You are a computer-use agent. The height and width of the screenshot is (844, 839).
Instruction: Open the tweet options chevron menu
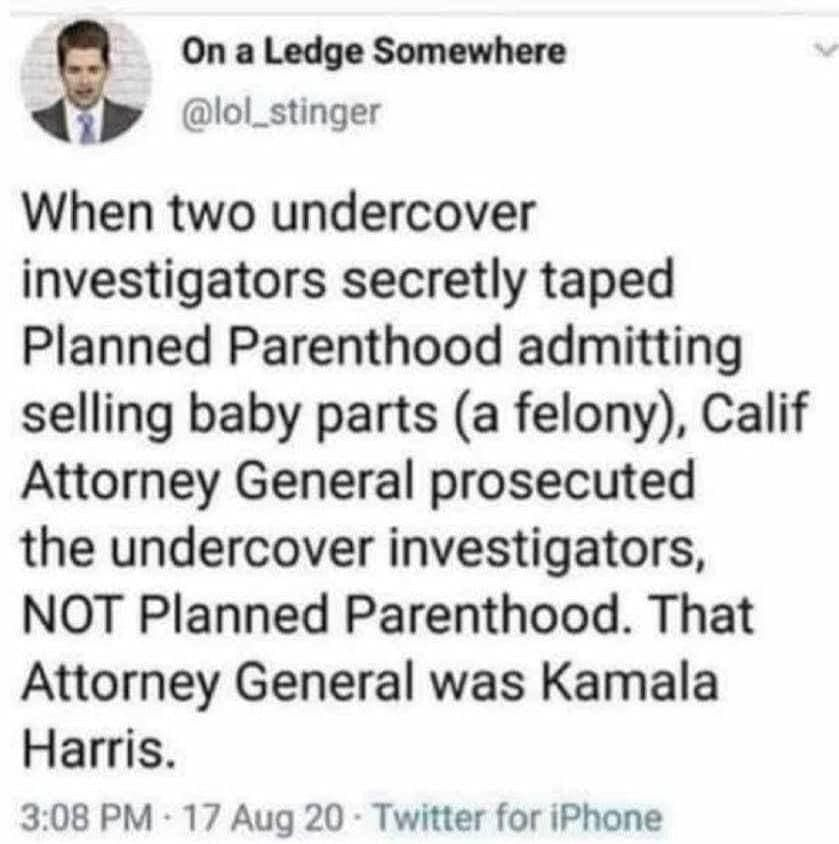(823, 46)
